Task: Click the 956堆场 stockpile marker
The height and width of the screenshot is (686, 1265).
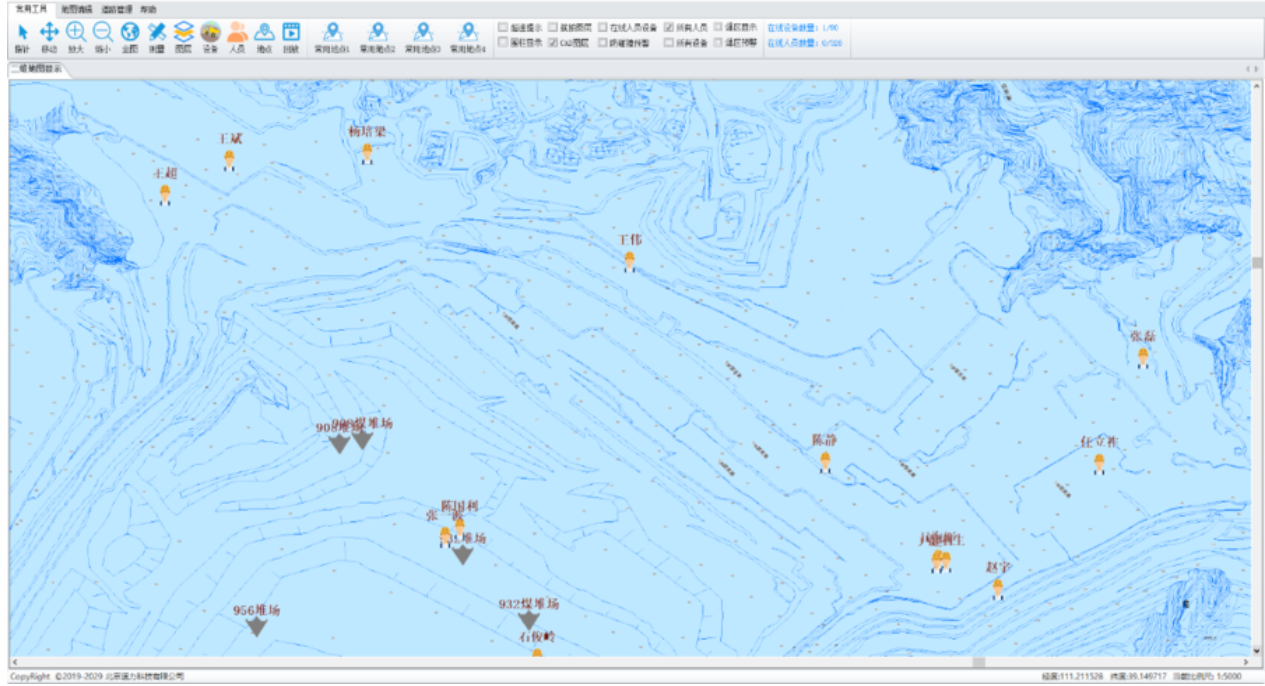Action: coord(257,627)
